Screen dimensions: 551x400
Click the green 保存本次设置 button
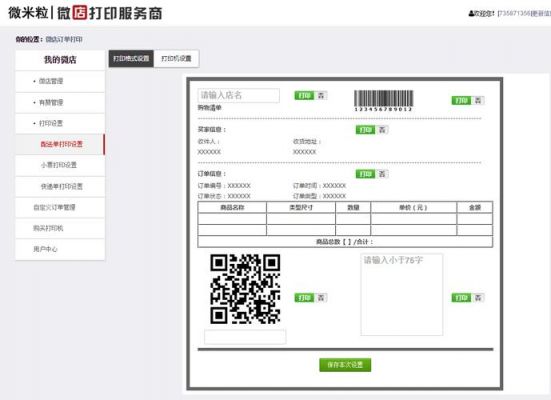click(345, 365)
